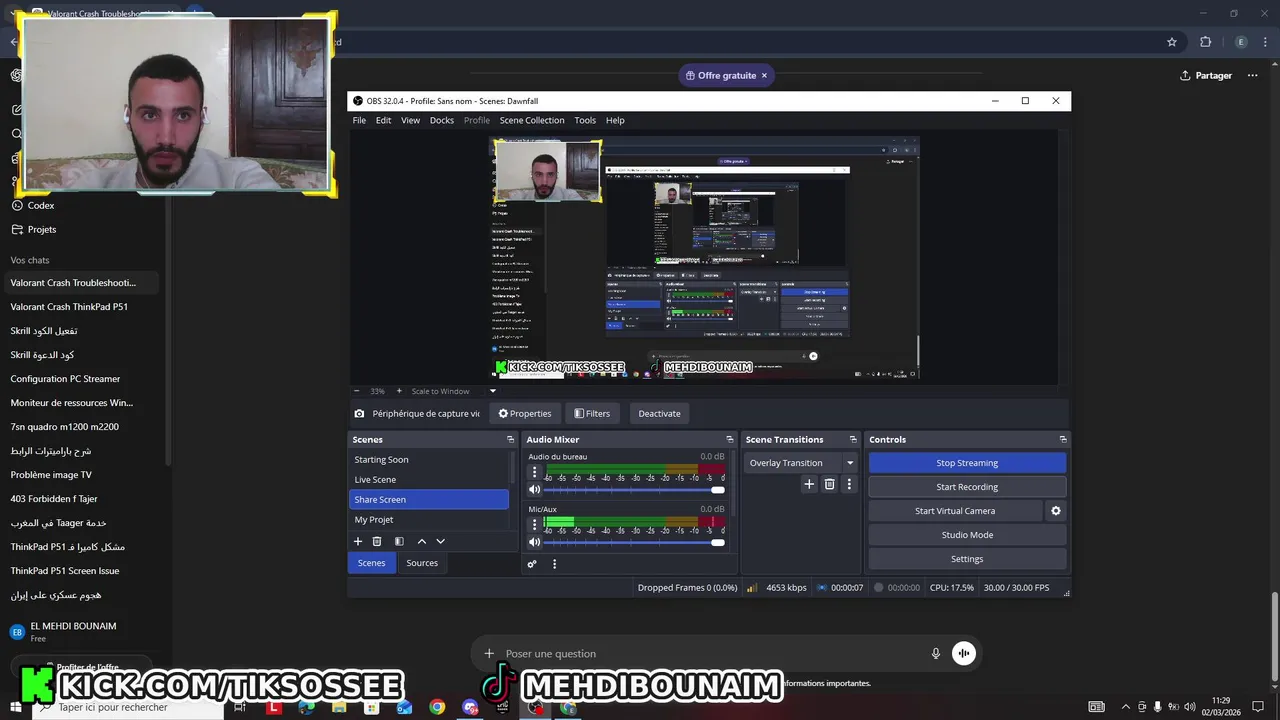Open scene filters icon in Scenes toolbar

coord(399,541)
